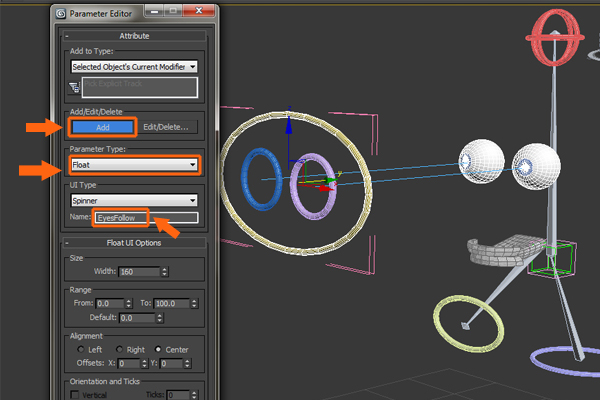The width and height of the screenshot is (600, 400).
Task: Select Right alignment radio button
Action: 119,349
